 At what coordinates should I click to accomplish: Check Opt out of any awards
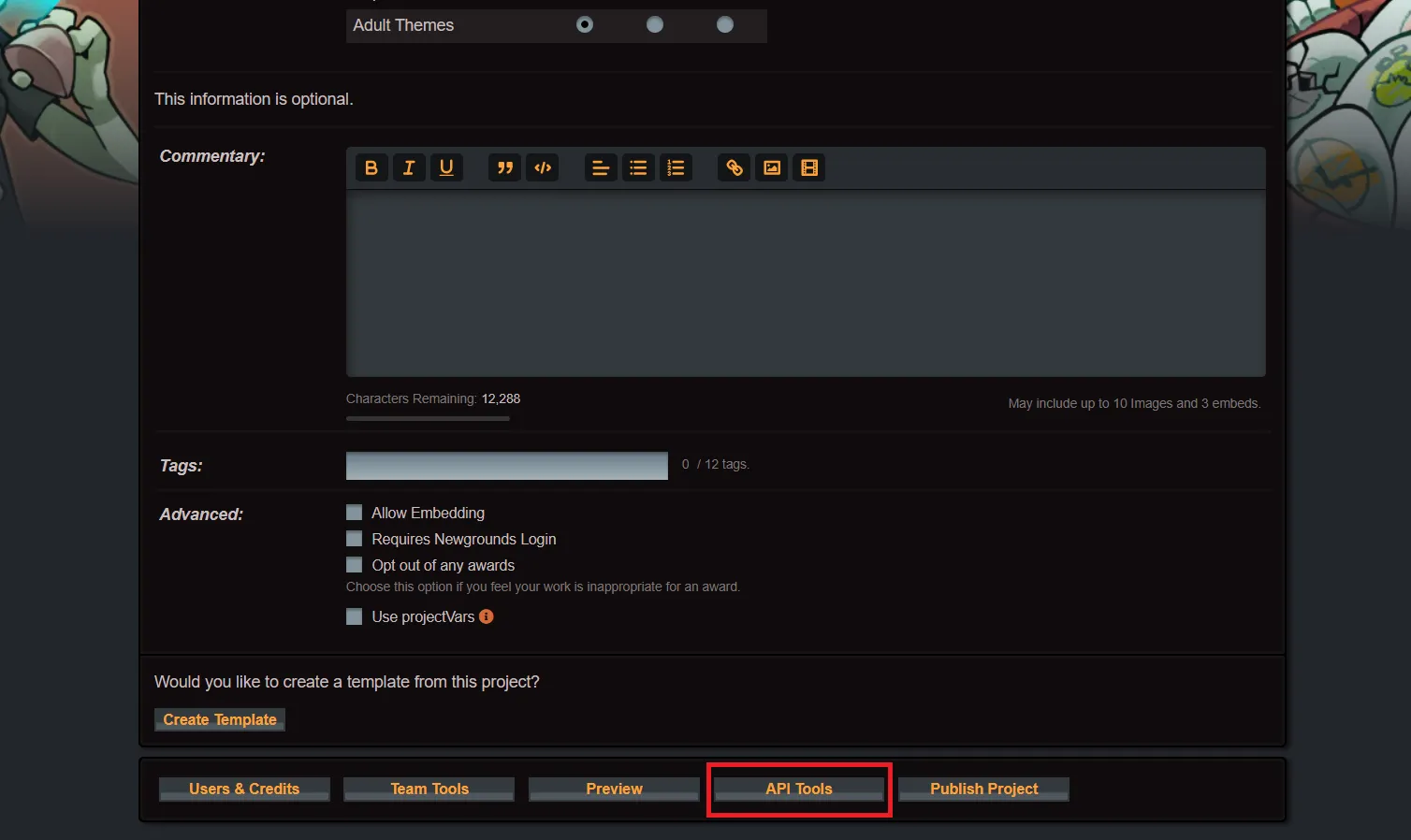[355, 564]
